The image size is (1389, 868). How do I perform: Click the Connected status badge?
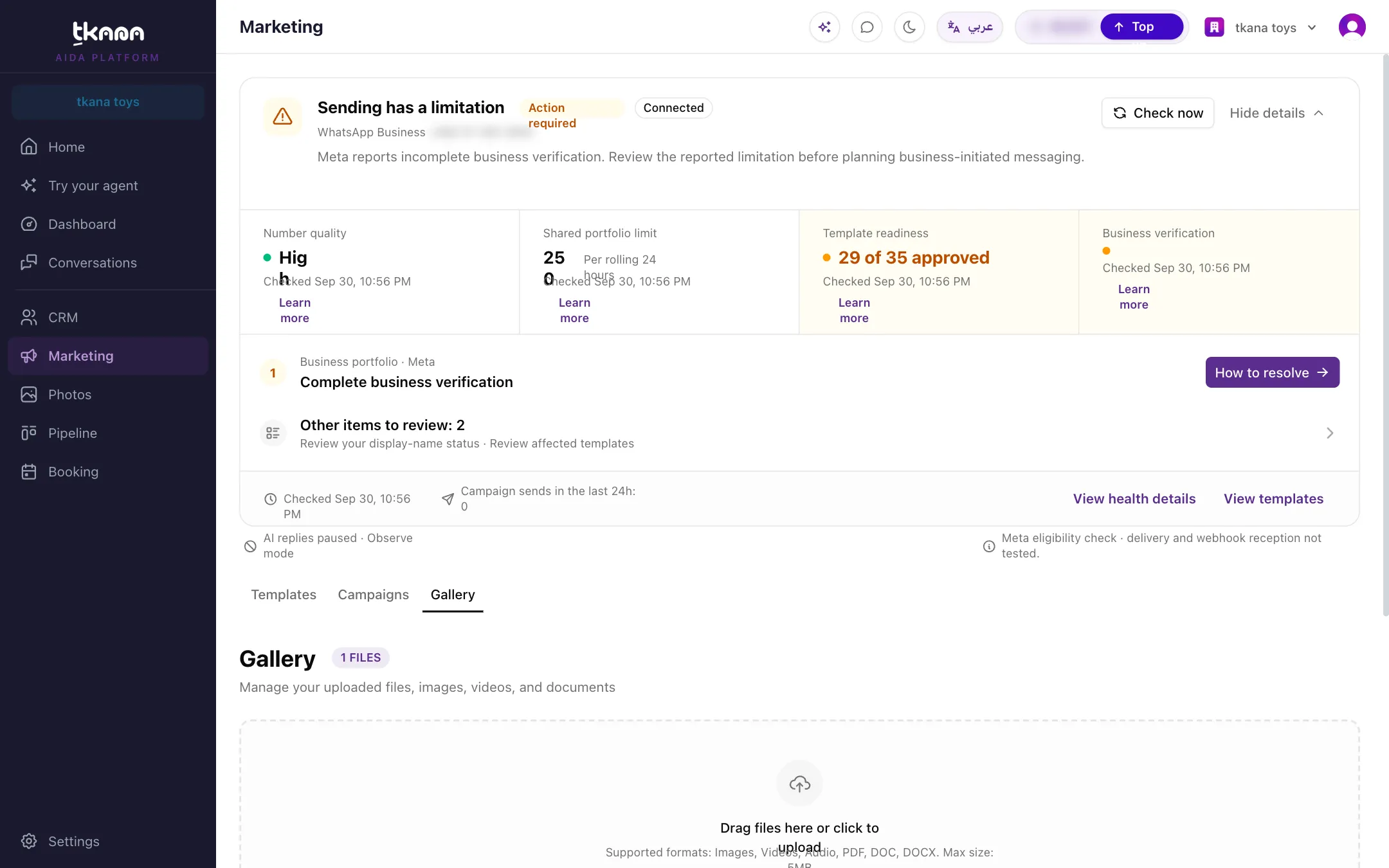coord(673,108)
